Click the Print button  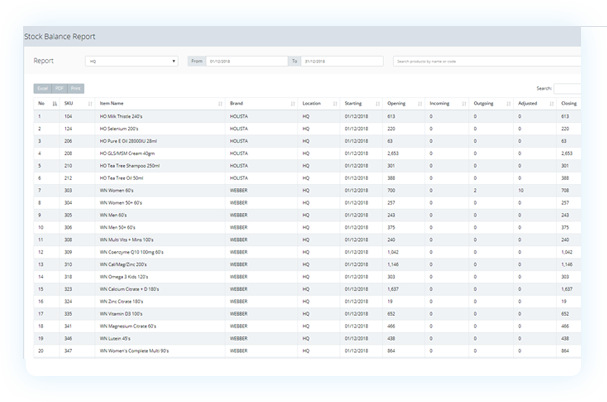pos(75,88)
